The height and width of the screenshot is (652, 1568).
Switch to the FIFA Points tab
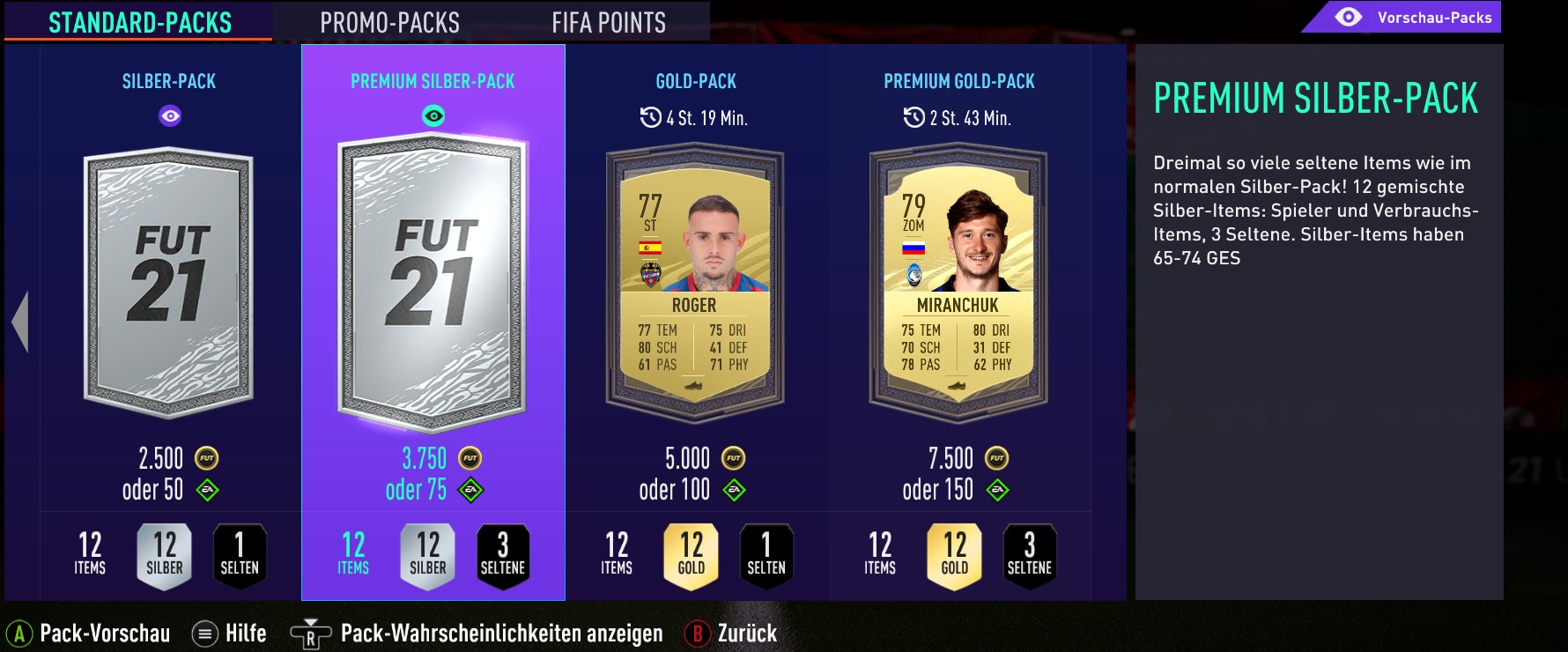(x=609, y=22)
